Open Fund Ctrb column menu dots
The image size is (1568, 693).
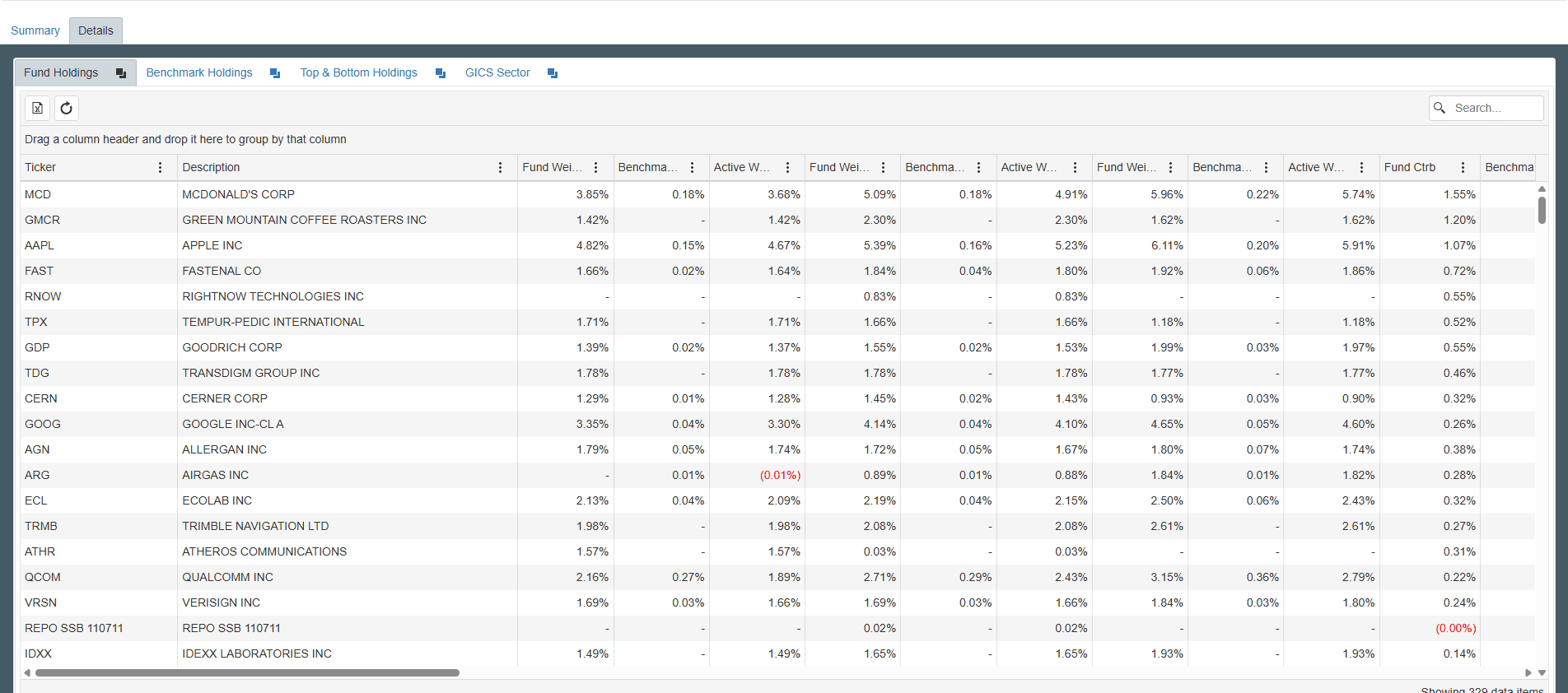1463,167
